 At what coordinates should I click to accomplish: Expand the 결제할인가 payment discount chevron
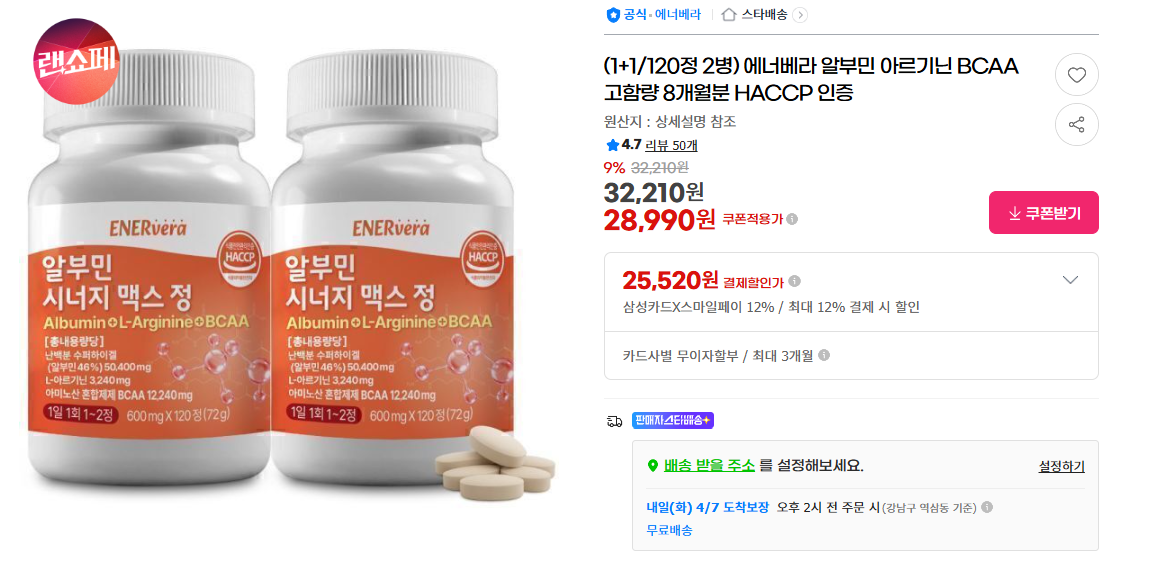[x=1070, y=280]
